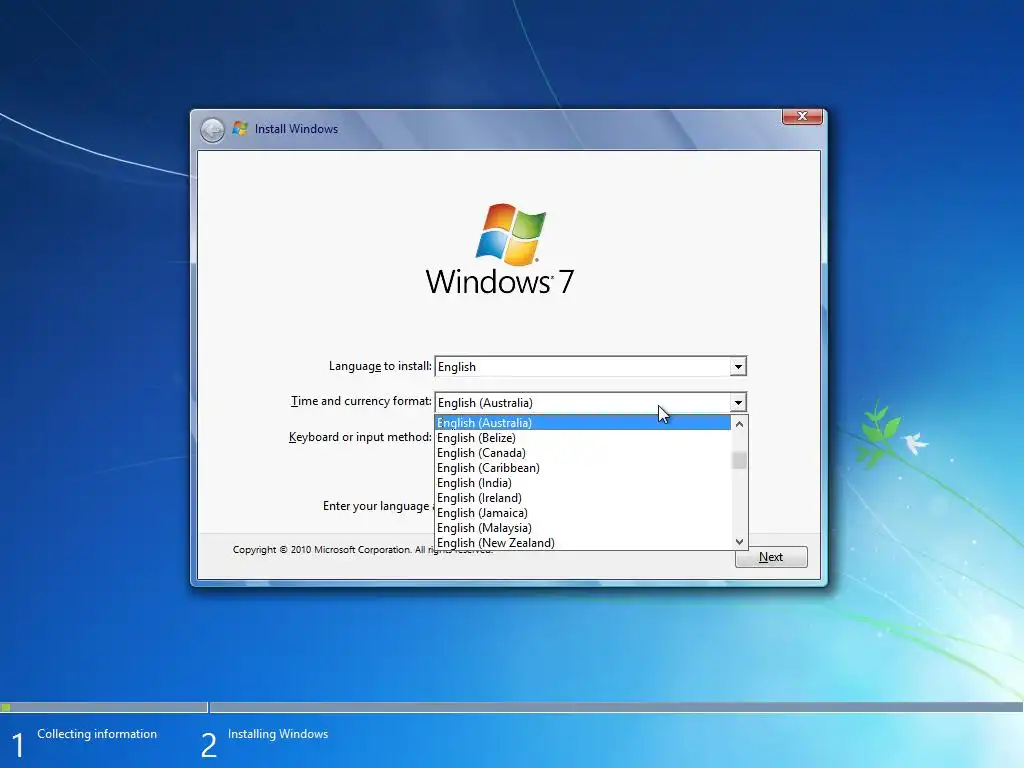
Task: Select English (Belize) from the list
Action: 583,438
